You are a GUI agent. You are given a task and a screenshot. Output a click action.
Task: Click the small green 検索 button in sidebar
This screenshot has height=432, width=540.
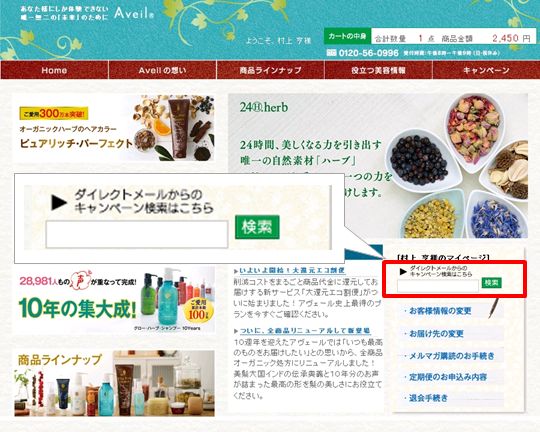point(491,283)
